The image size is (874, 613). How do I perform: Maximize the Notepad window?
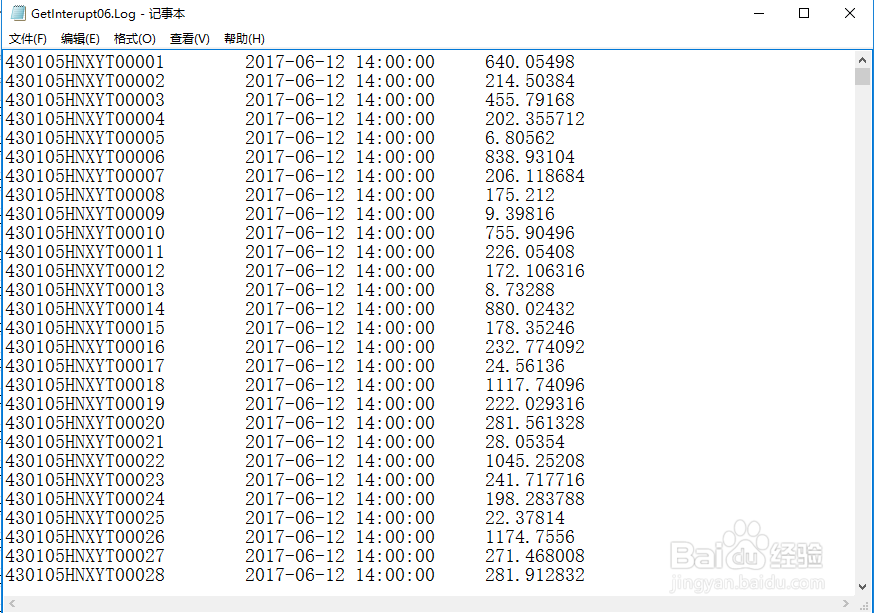pyautogui.click(x=804, y=13)
